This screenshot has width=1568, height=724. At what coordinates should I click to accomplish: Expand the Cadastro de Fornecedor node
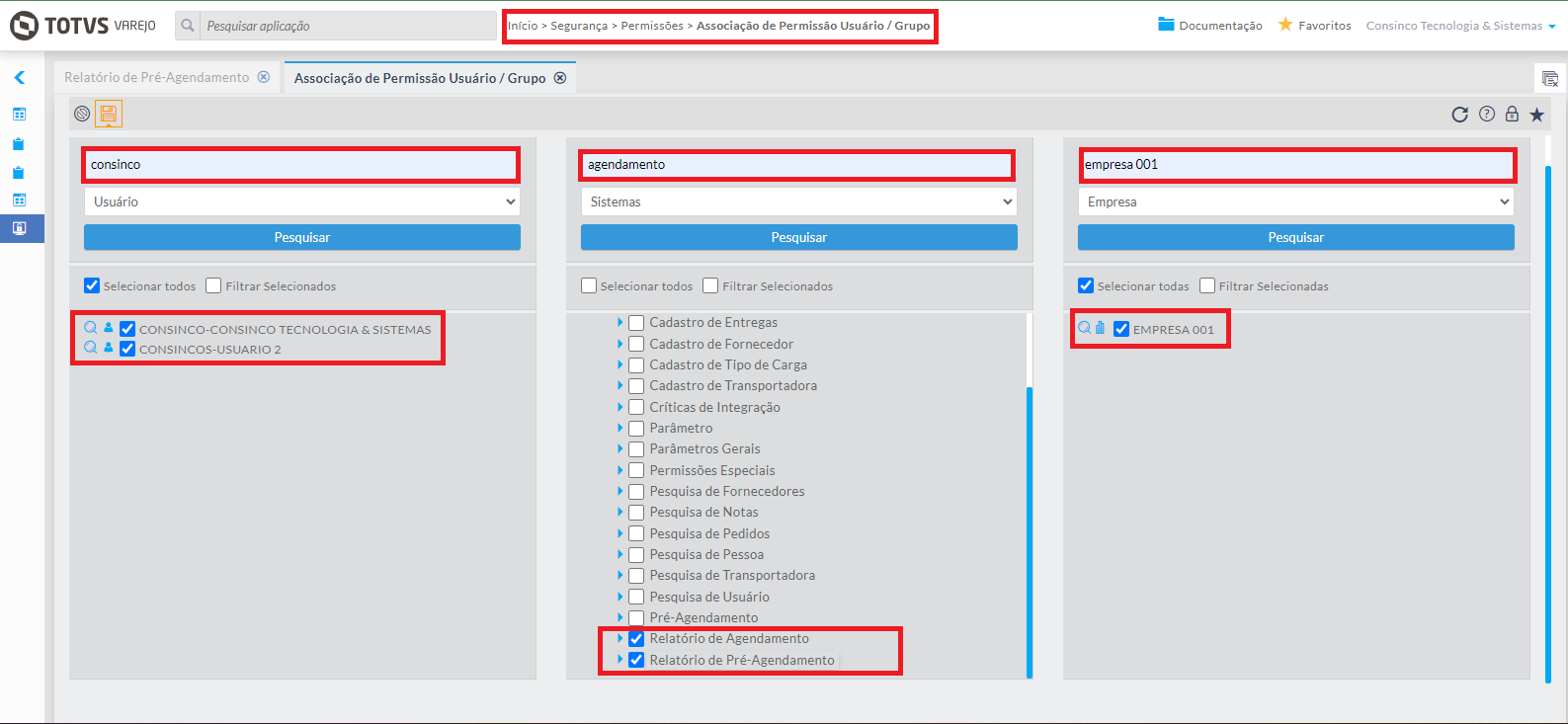[619, 344]
